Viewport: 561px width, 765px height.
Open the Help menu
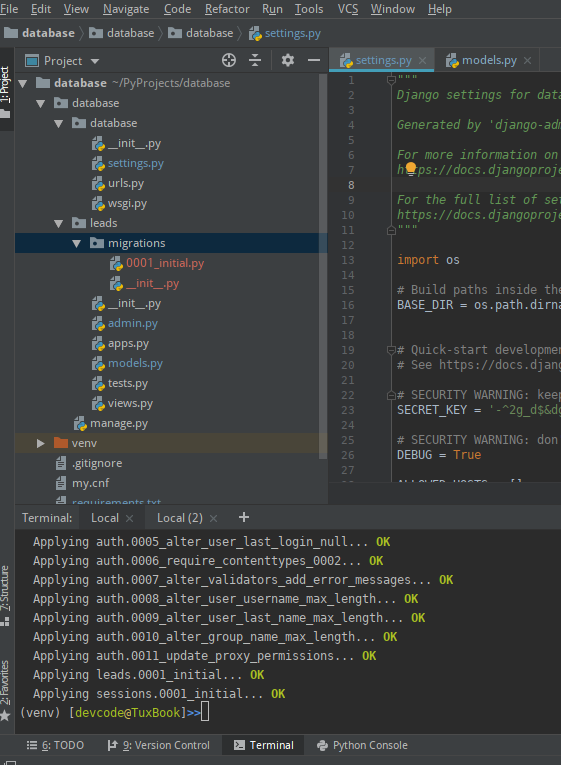point(440,9)
